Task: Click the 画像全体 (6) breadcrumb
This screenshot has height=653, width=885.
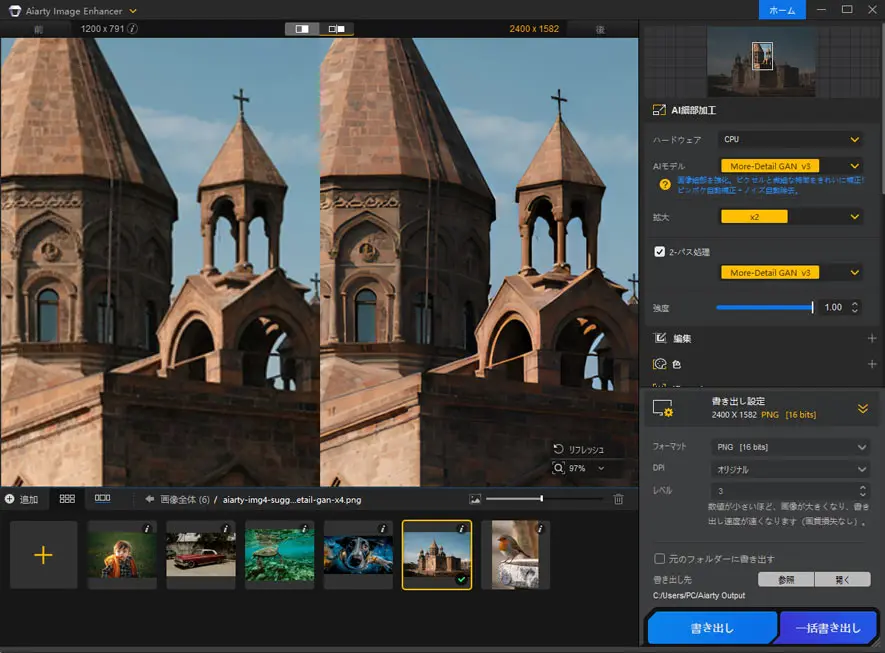Action: pos(185,499)
